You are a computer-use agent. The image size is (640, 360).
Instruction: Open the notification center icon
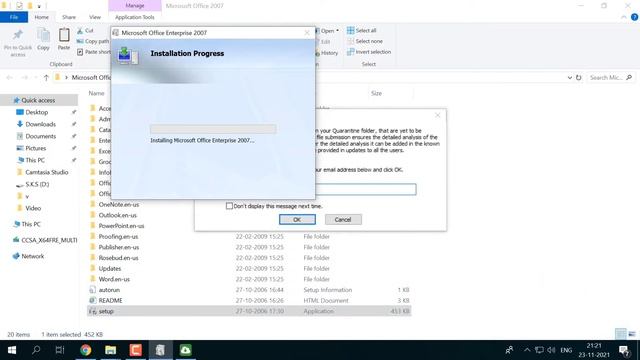pos(624,350)
